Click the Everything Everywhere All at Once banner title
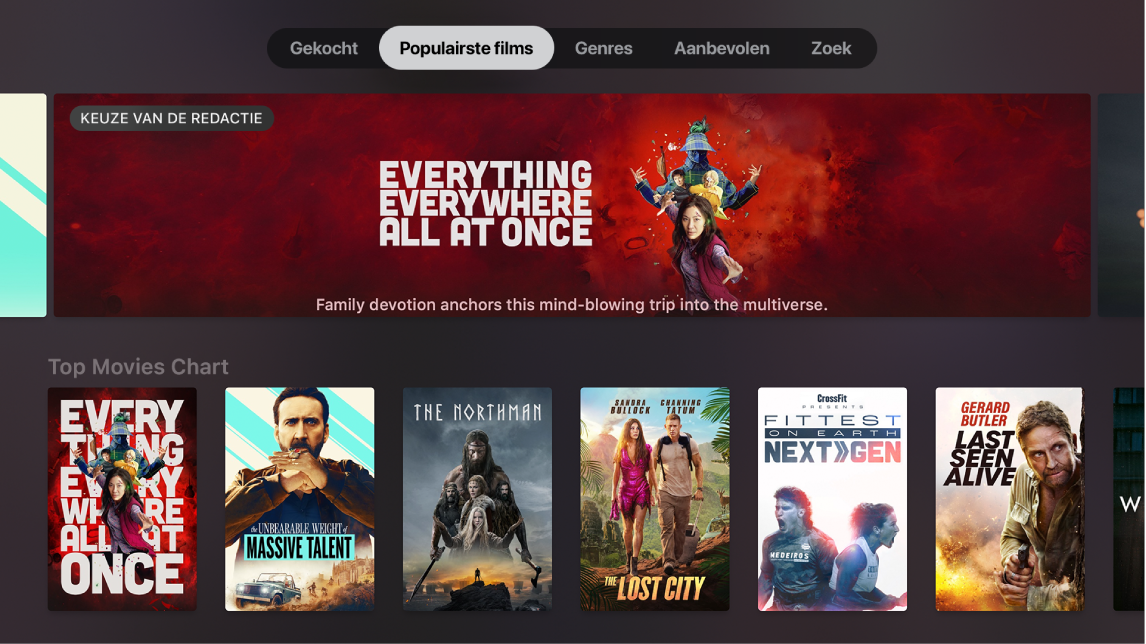The image size is (1146, 644). (485, 203)
